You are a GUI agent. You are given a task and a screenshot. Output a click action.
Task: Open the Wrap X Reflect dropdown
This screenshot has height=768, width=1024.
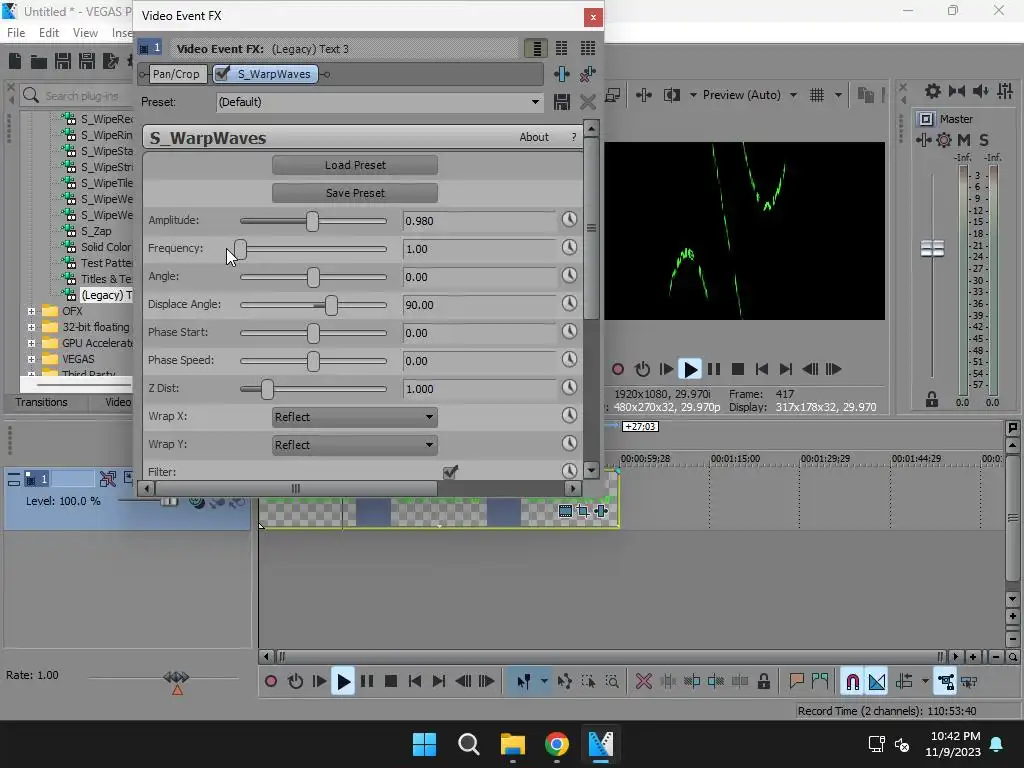[355, 417]
